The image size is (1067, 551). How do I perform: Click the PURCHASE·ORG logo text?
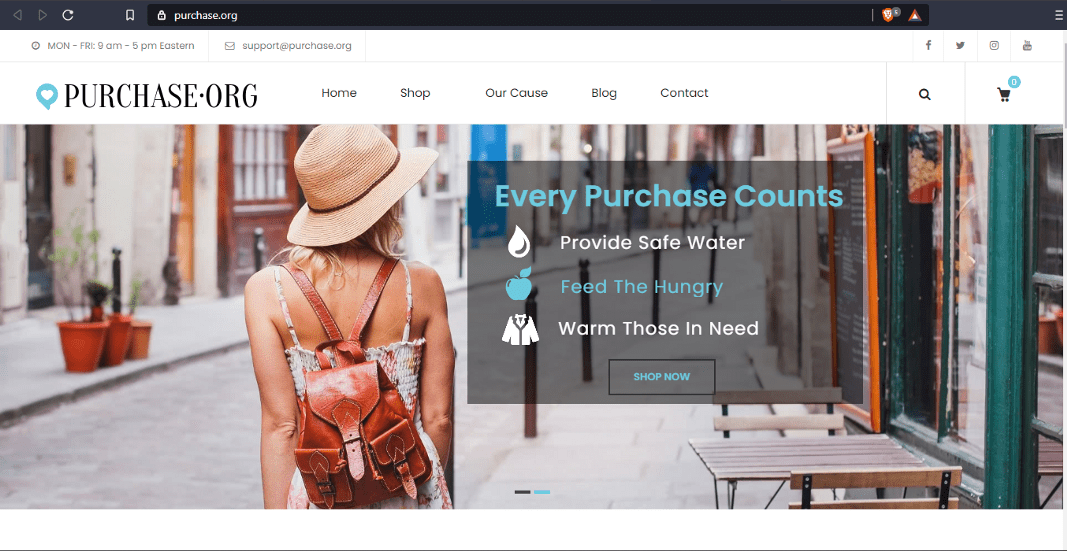tap(161, 96)
